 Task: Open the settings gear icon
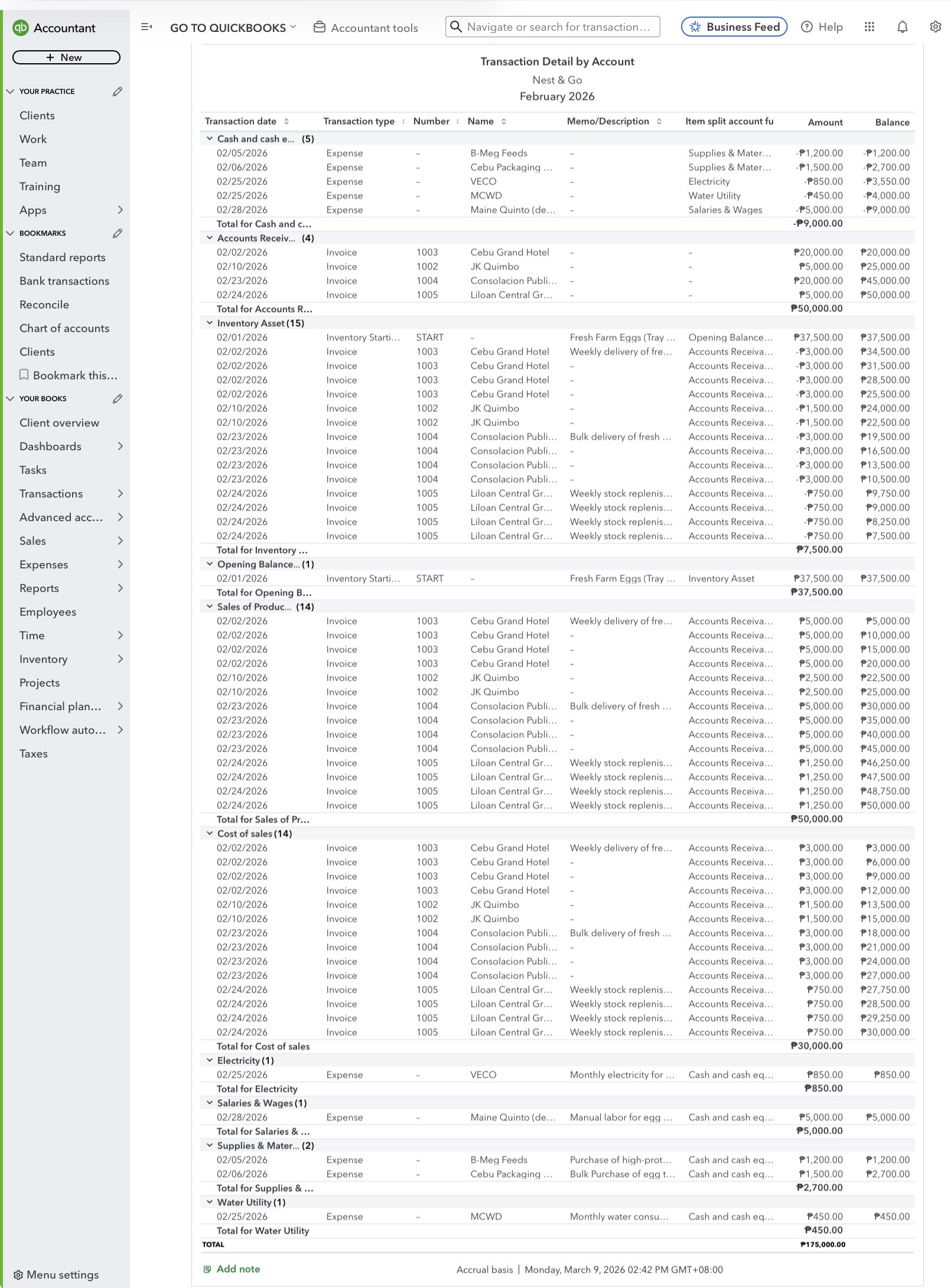point(935,27)
